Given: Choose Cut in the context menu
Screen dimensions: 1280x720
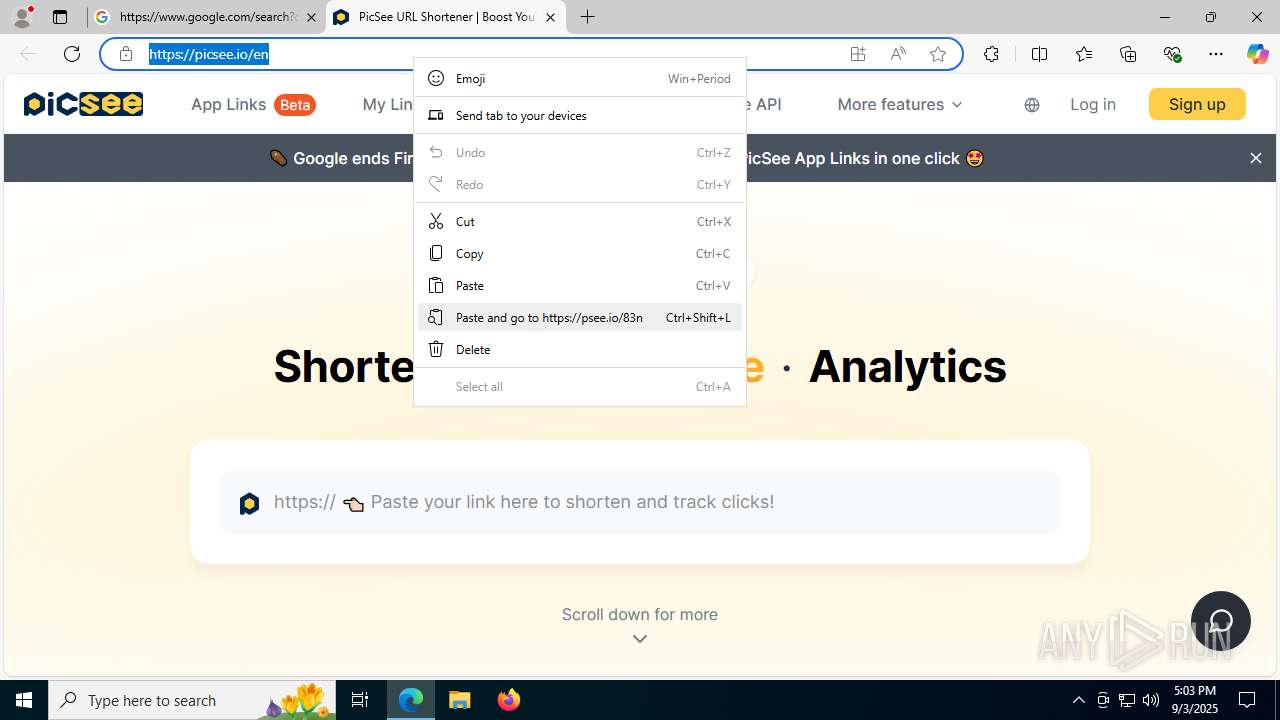Looking at the screenshot, I should tap(580, 221).
